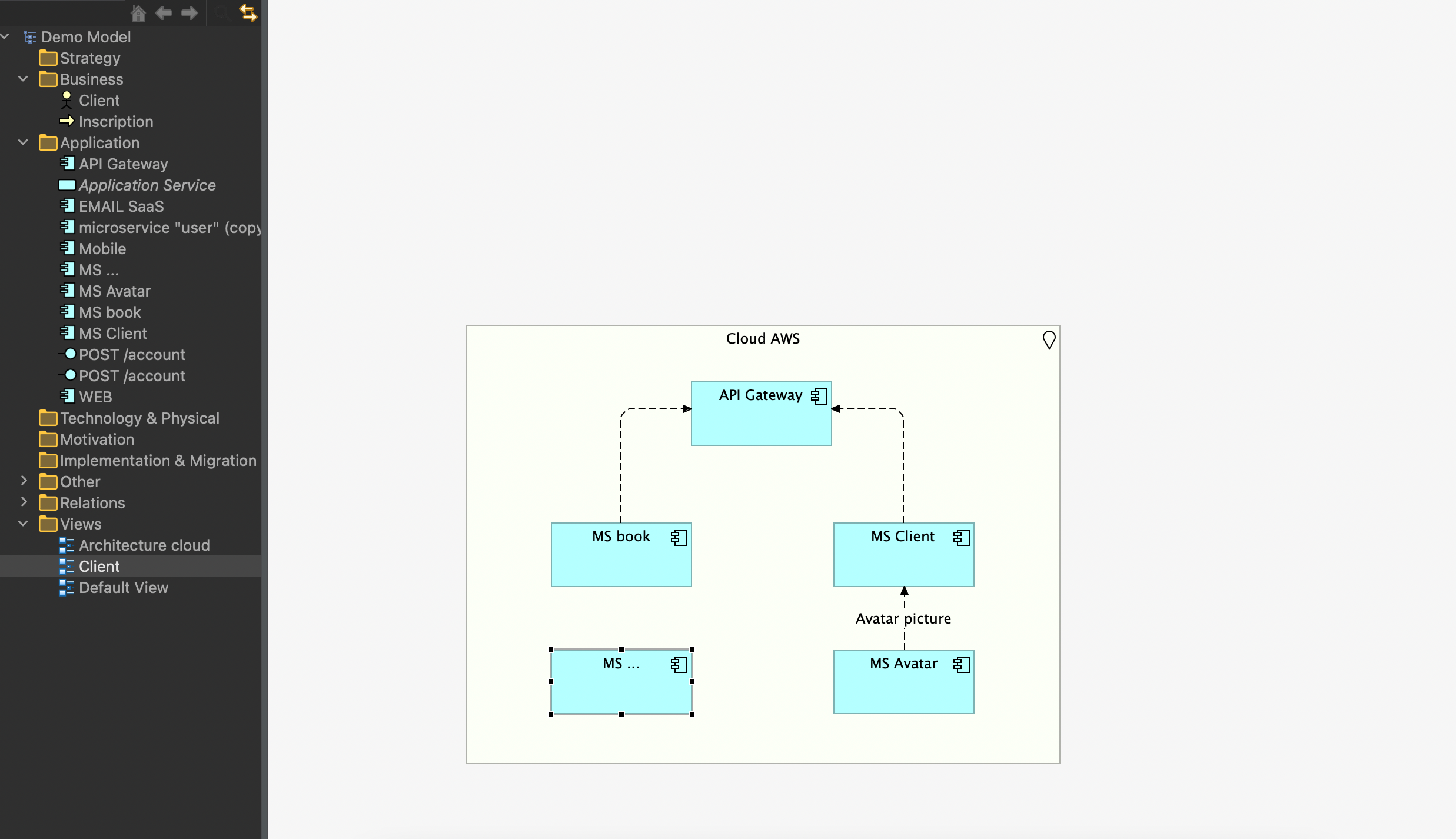
Task: Select the Architecture cloud view
Action: tap(144, 545)
